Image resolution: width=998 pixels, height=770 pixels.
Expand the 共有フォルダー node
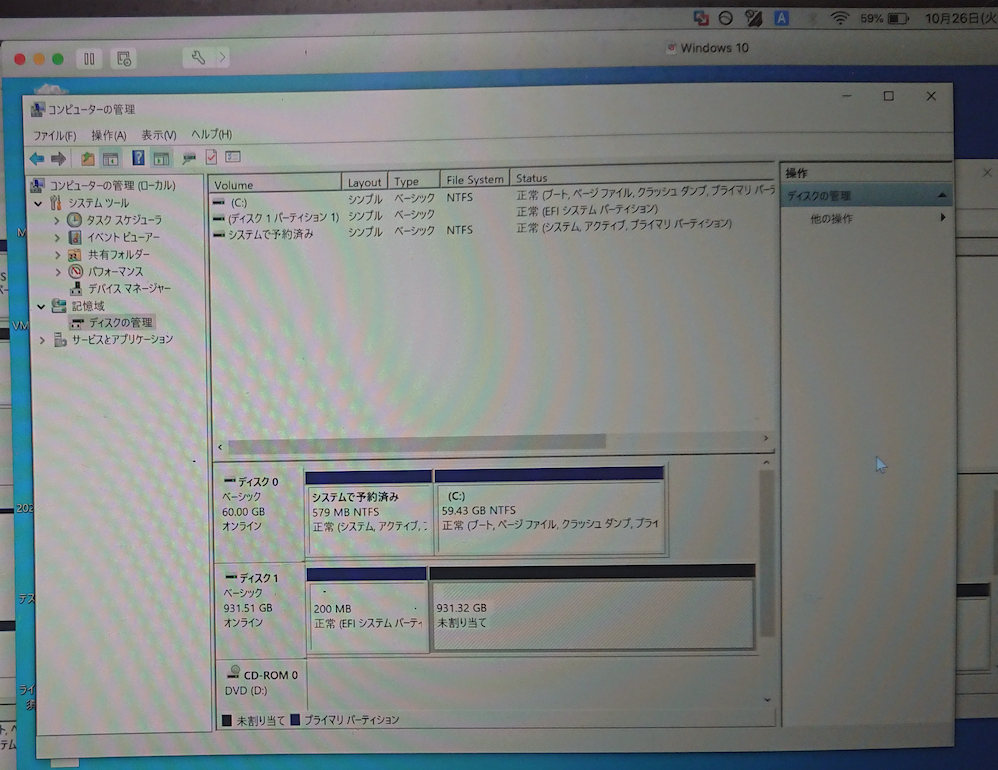57,255
